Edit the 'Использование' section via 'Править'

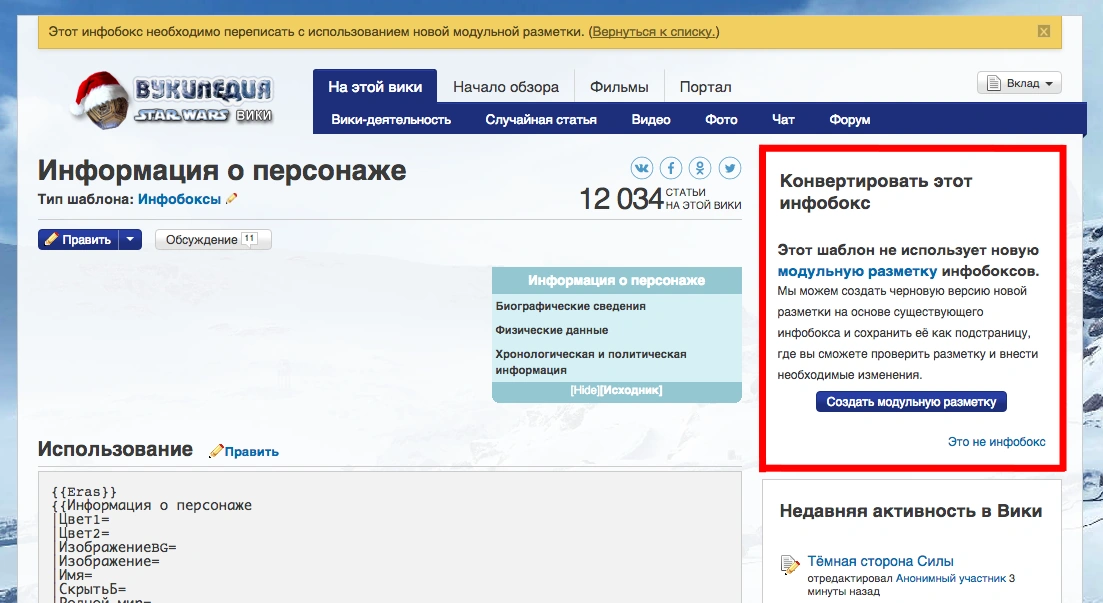(x=251, y=452)
